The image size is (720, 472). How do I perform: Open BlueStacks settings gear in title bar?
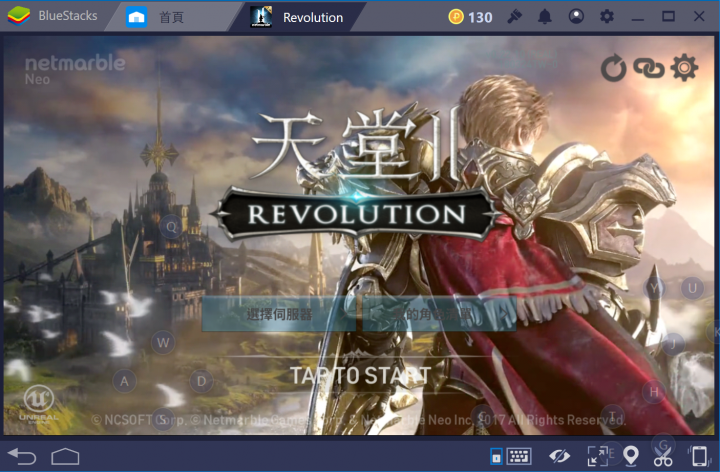(x=607, y=17)
